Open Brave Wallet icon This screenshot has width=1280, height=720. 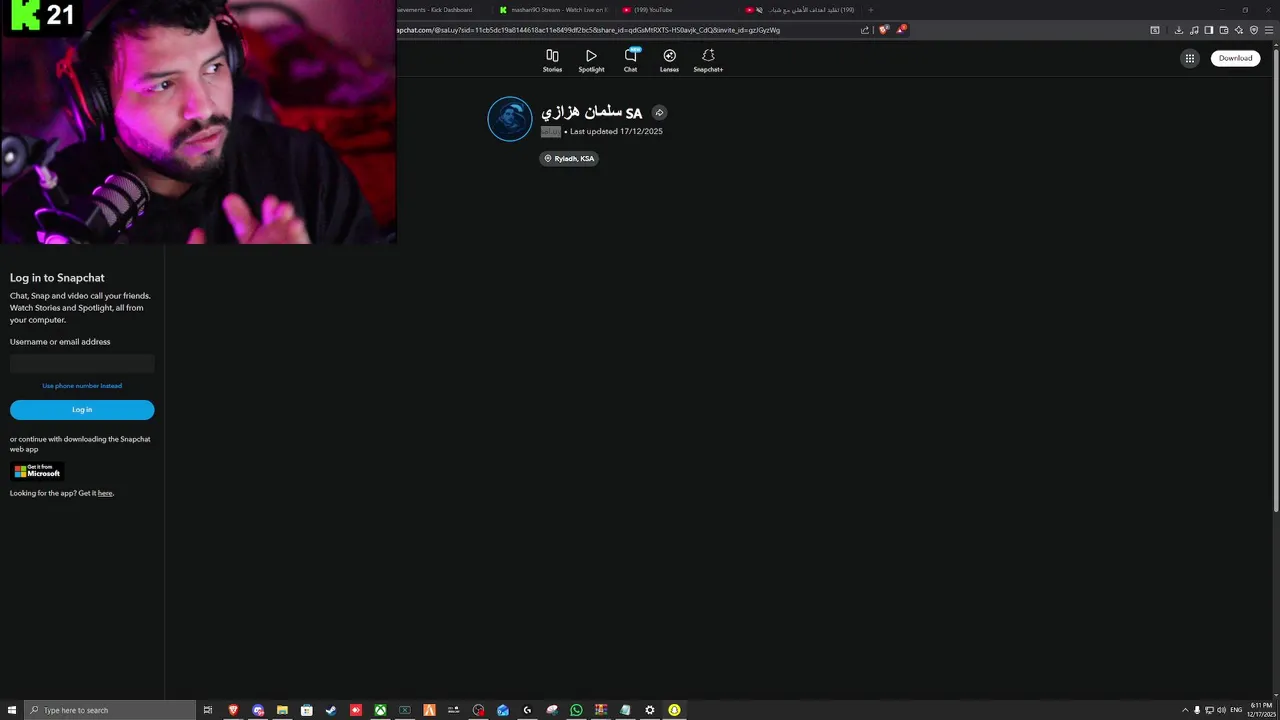[x=1224, y=30]
